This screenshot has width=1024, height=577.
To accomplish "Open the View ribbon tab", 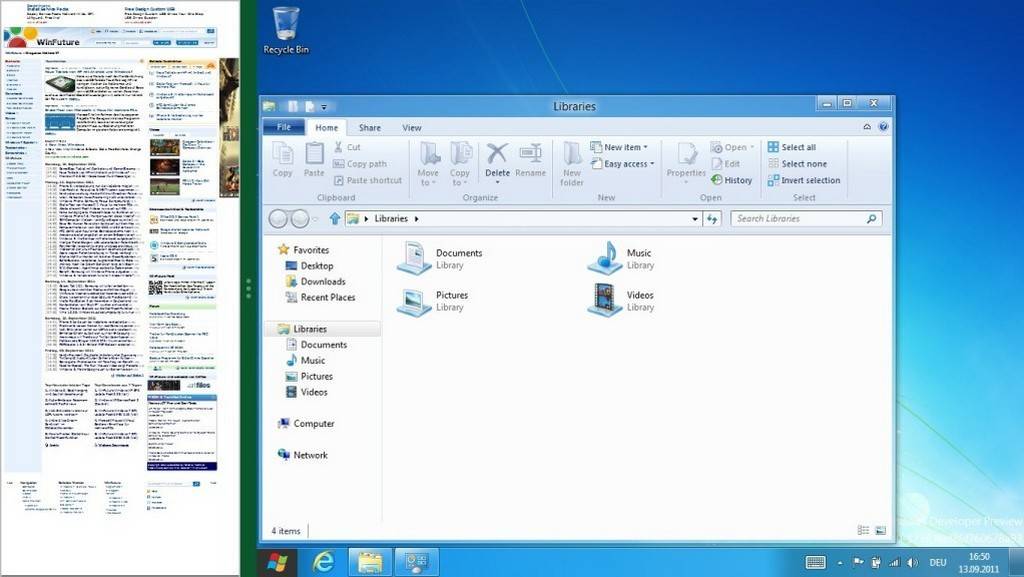I will coord(412,128).
